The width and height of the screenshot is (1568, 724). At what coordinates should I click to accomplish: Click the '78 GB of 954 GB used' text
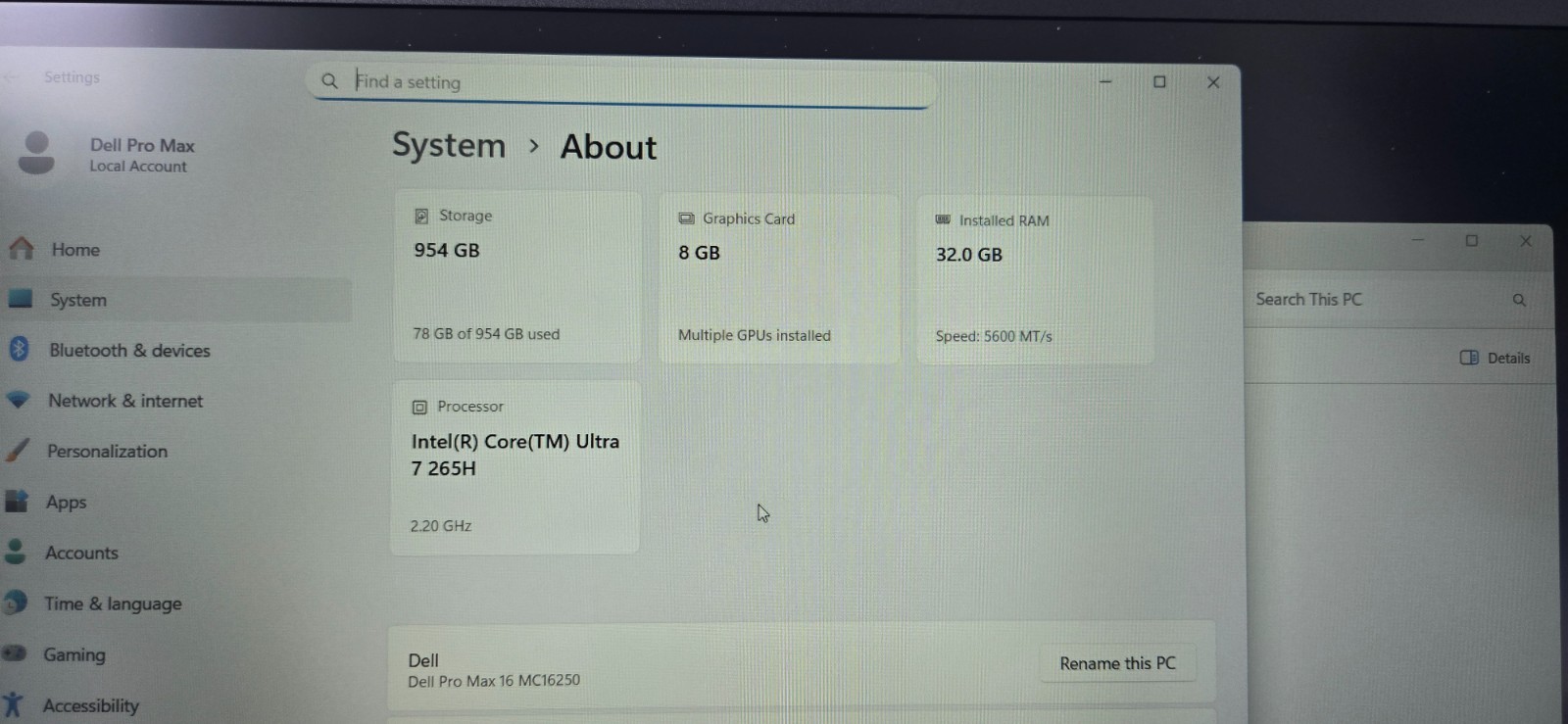click(x=486, y=334)
